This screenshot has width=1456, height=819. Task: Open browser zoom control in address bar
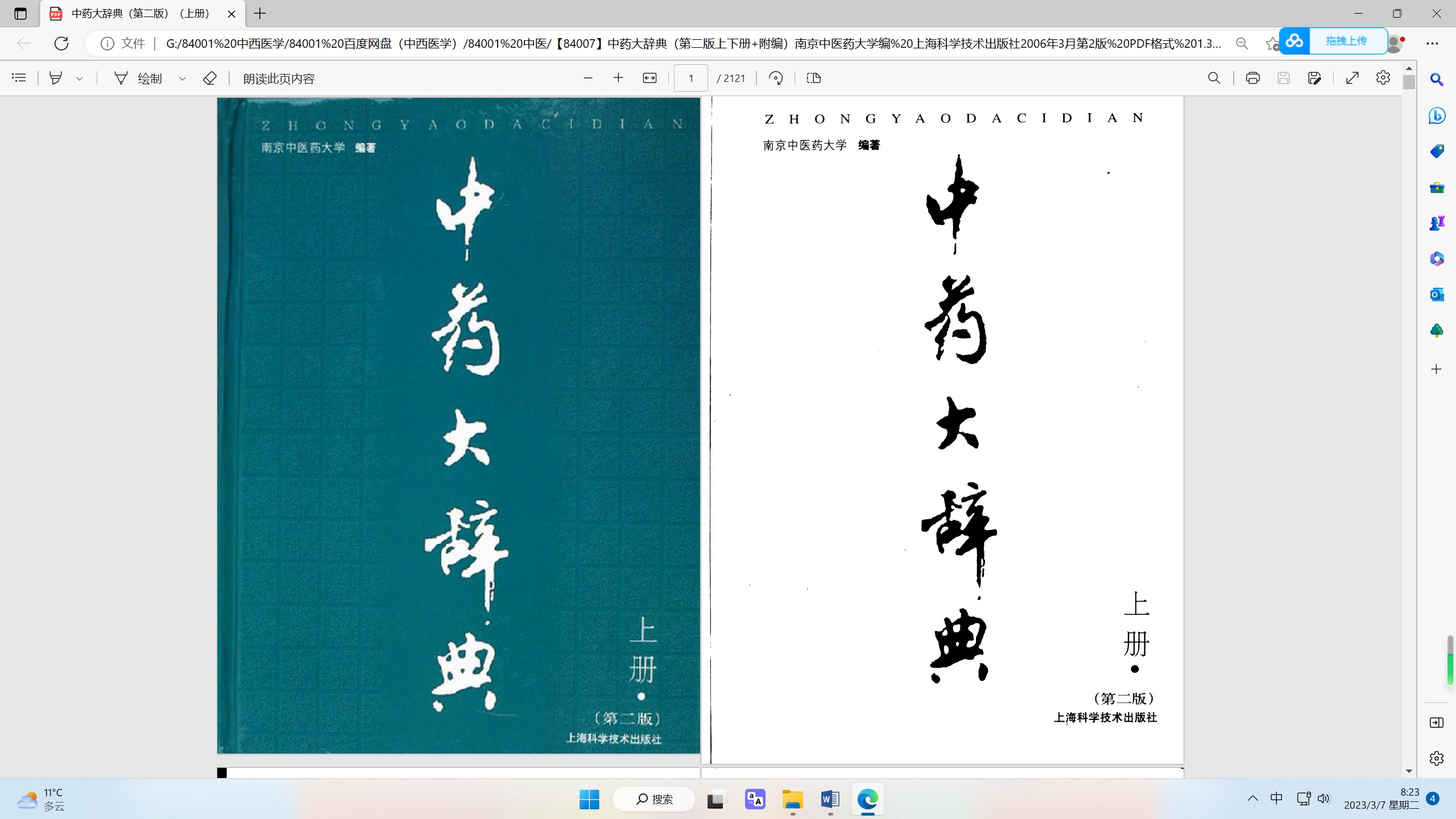point(1242,43)
